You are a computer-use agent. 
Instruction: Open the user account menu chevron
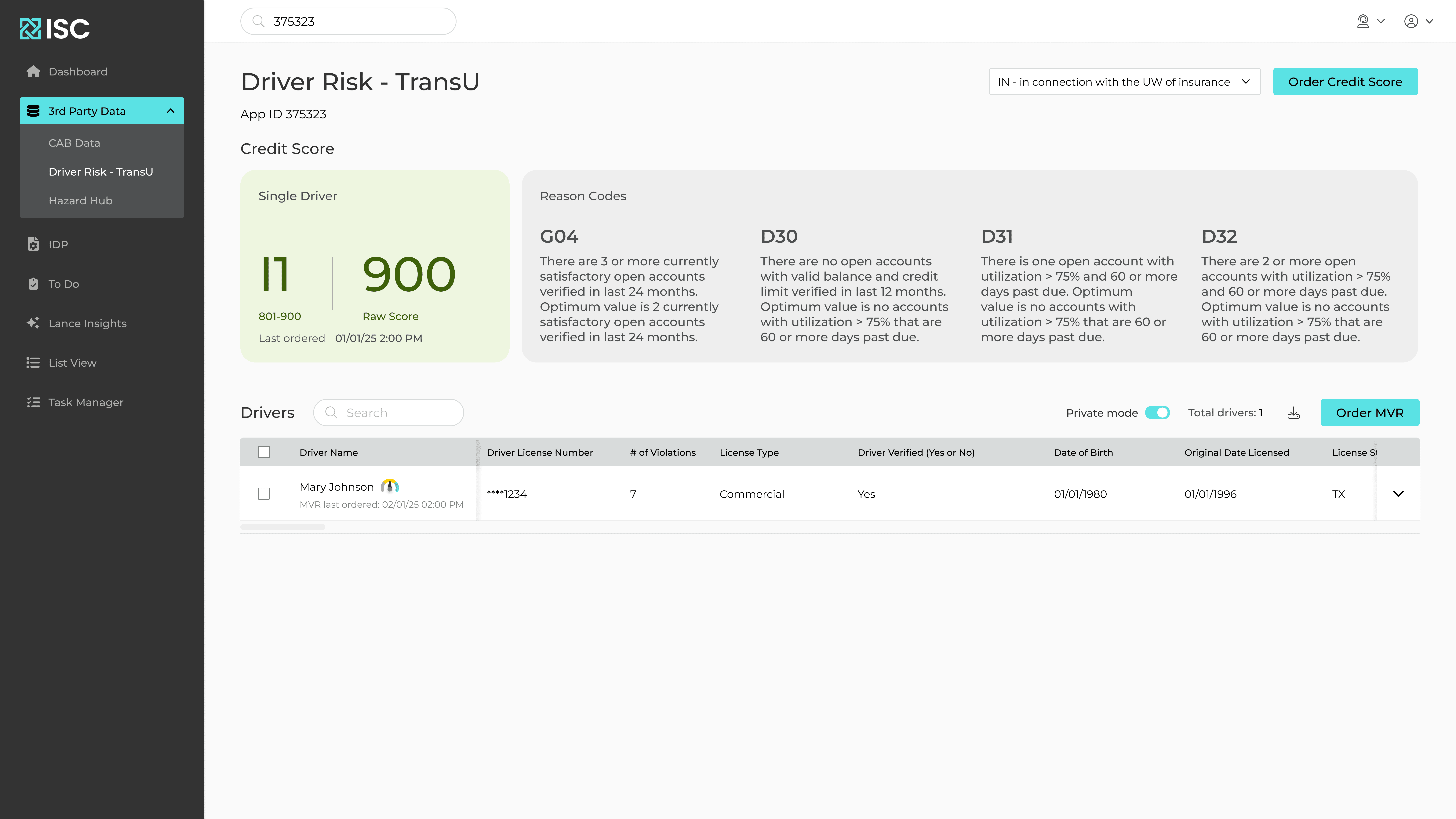(1429, 21)
